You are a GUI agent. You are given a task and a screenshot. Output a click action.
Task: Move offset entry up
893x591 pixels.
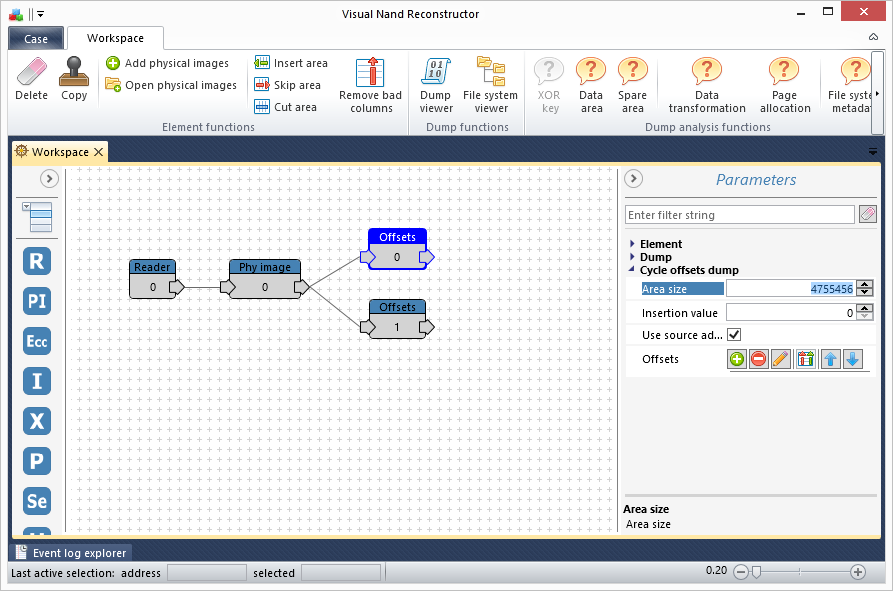(x=831, y=359)
